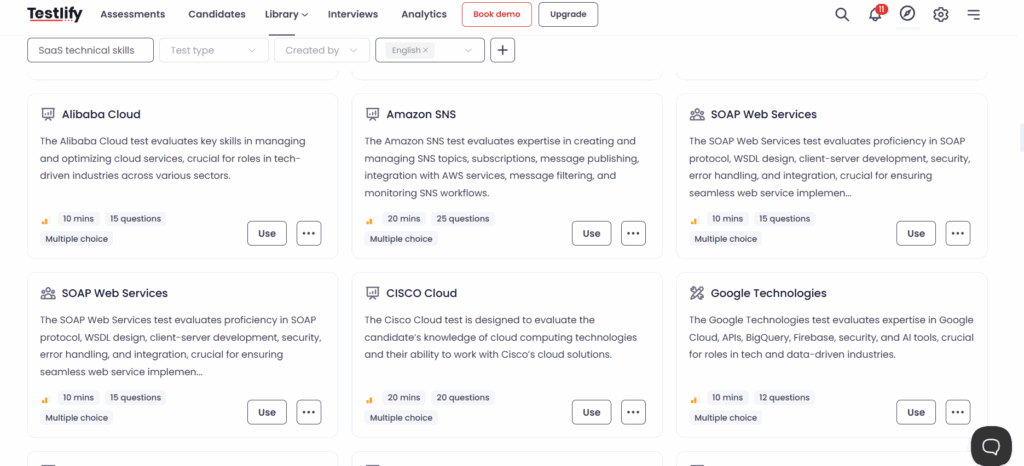Click the Cisco Cloud test description
The image size is (1024, 466).
tap(501, 337)
